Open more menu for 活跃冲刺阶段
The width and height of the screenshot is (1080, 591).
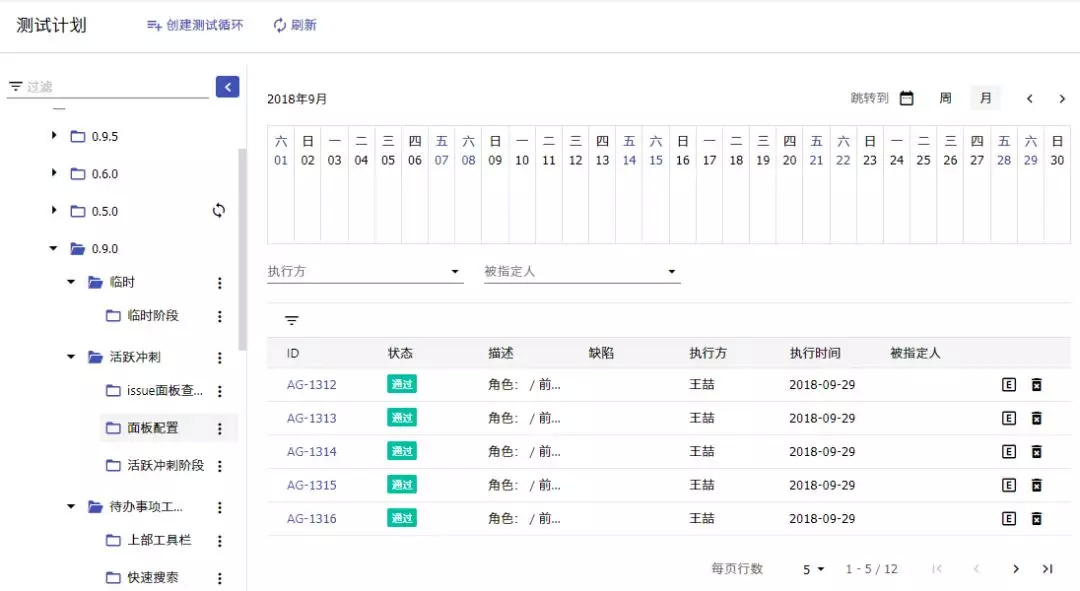[220, 466]
